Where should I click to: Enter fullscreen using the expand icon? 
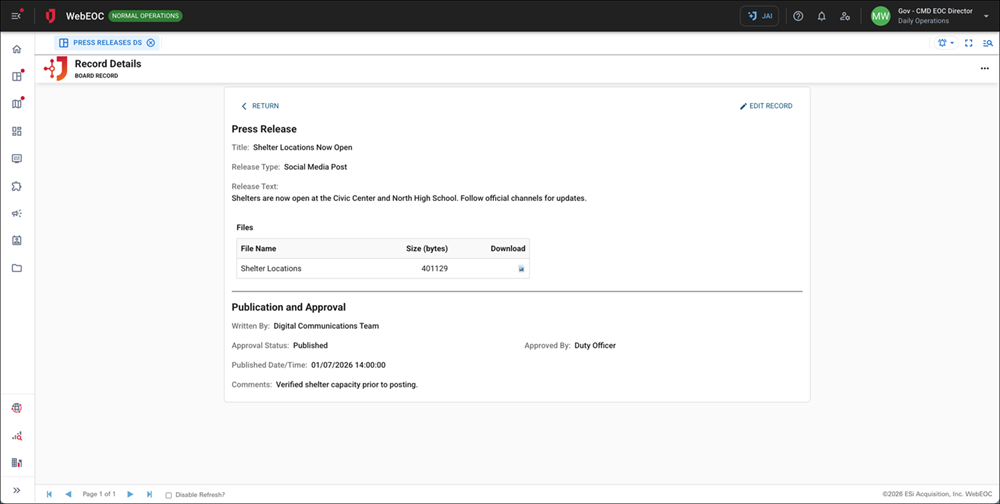pyautogui.click(x=969, y=43)
